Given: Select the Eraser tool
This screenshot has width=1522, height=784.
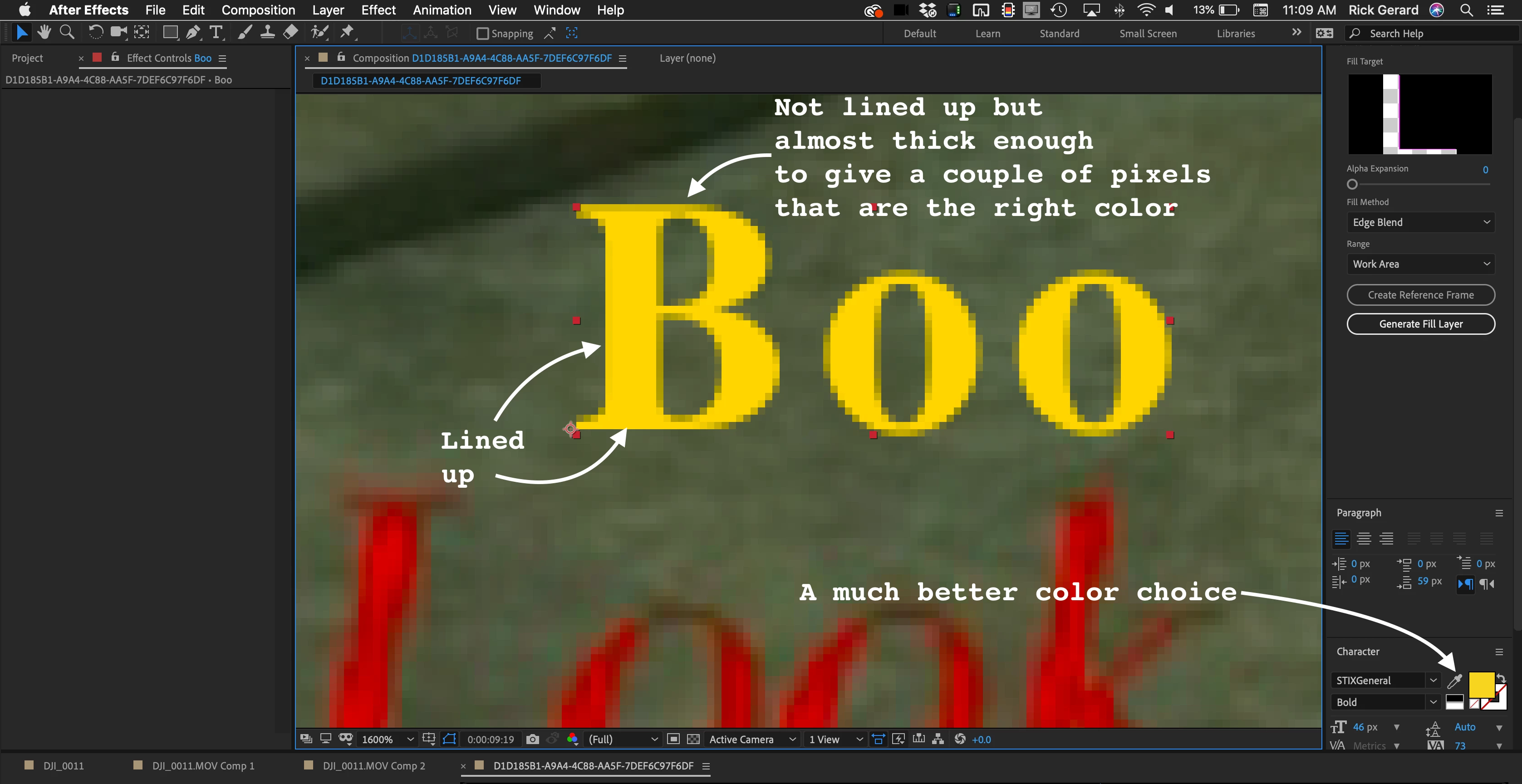Looking at the screenshot, I should point(291,33).
